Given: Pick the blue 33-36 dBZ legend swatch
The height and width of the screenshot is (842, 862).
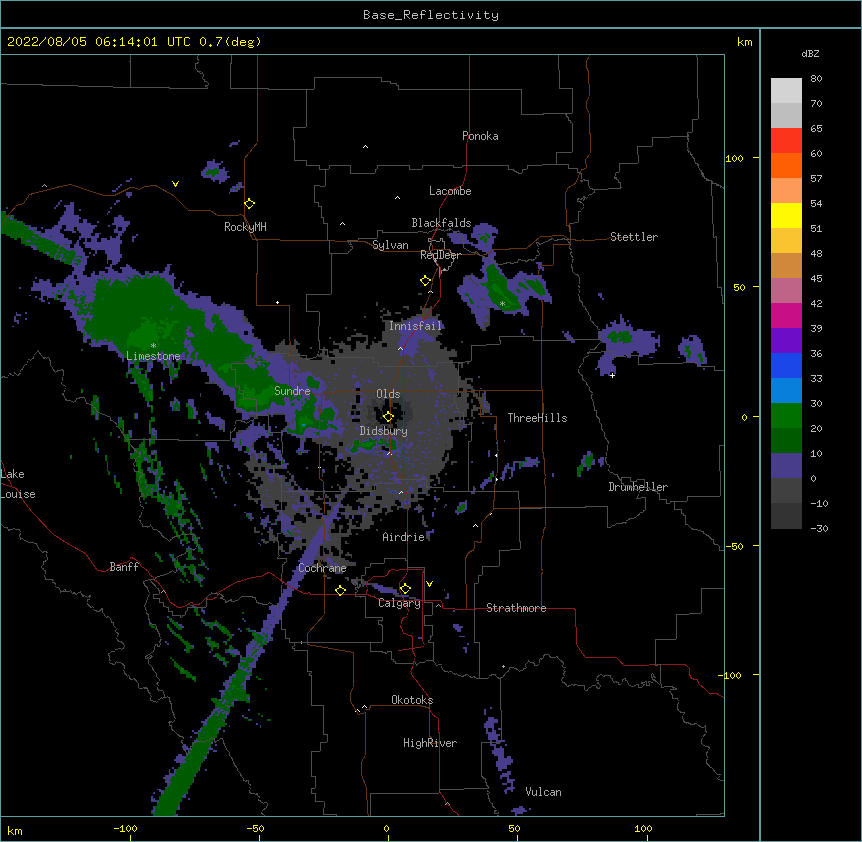Looking at the screenshot, I should pyautogui.click(x=786, y=365).
